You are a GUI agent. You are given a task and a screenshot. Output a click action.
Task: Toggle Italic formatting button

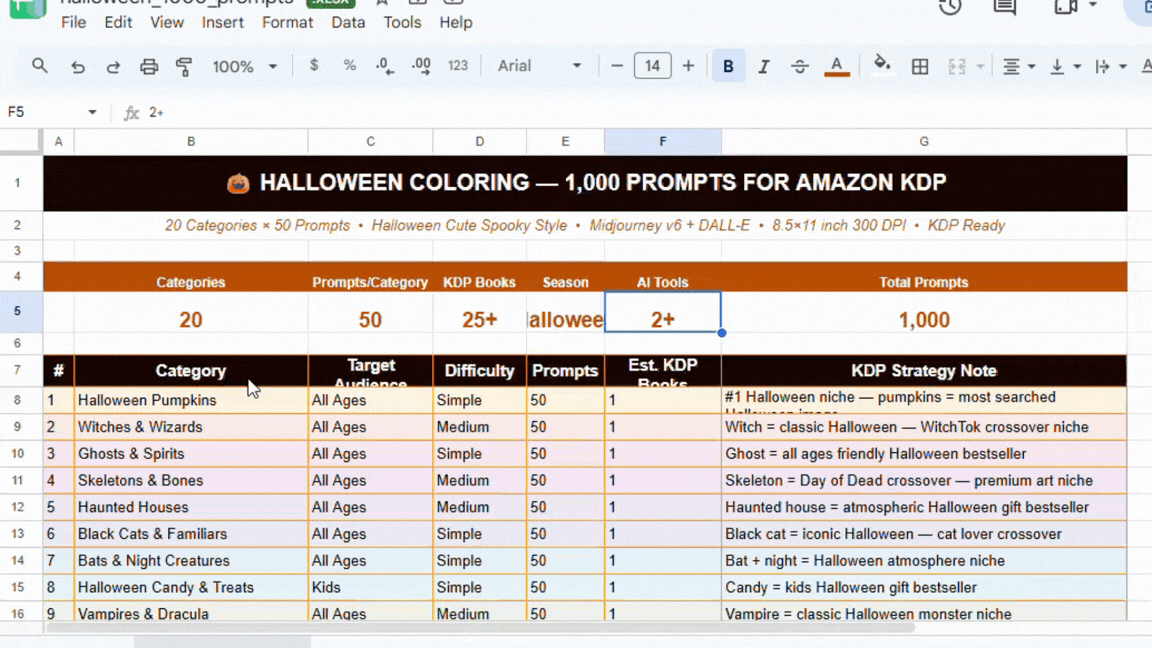pos(763,67)
